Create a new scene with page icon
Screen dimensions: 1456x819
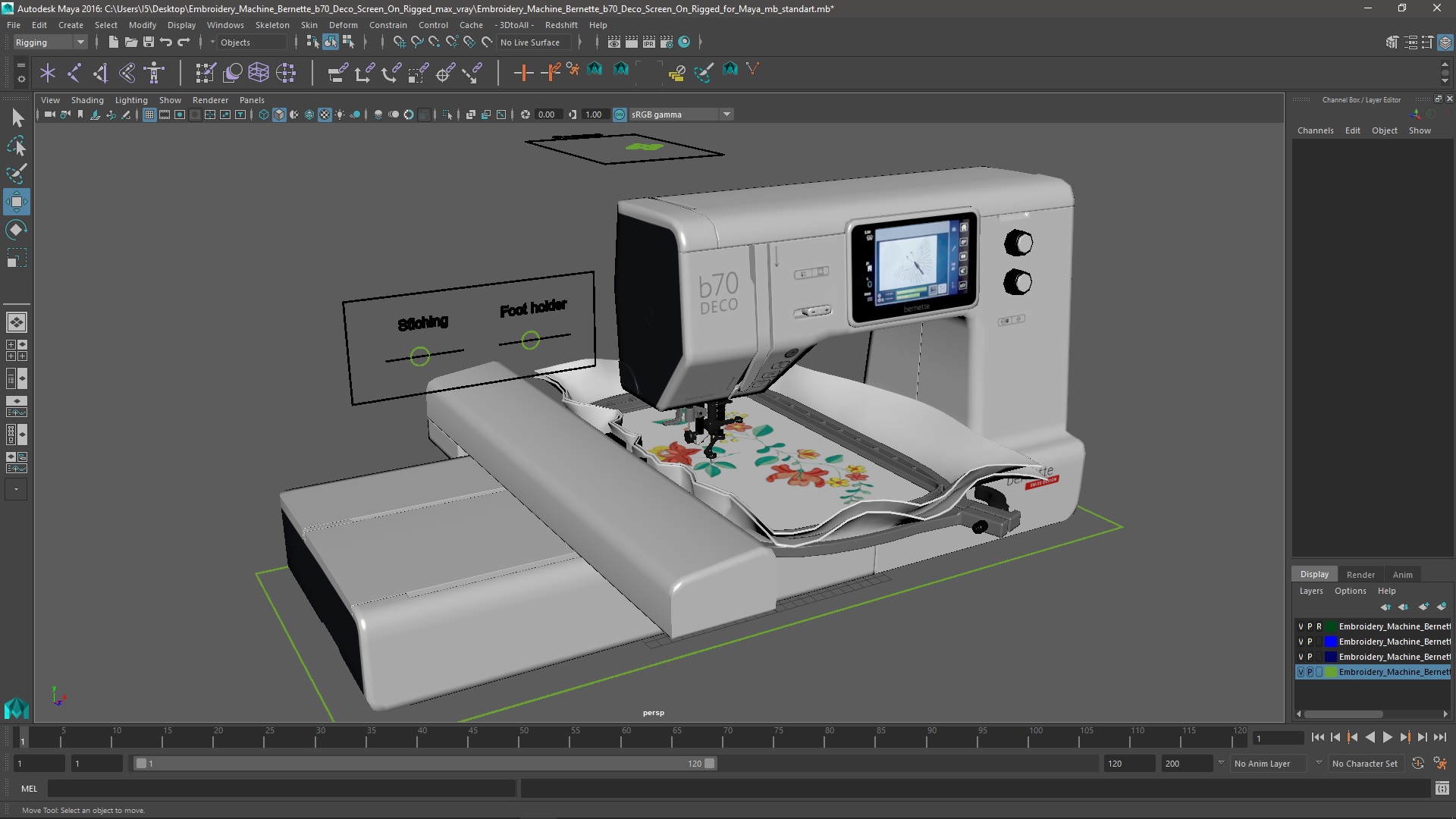click(x=113, y=42)
